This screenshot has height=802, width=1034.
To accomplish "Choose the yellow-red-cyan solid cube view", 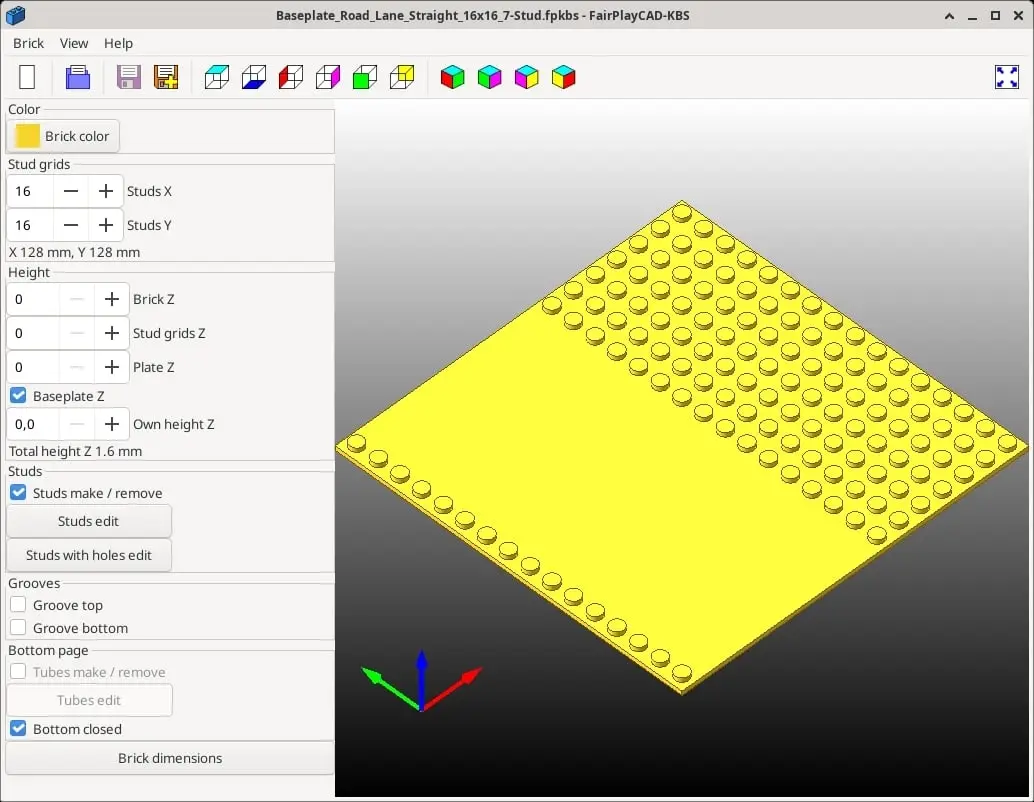I will 563,77.
